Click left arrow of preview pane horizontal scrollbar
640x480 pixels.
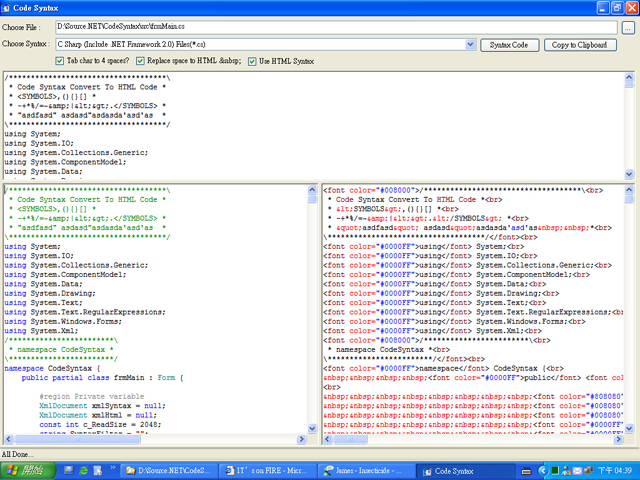tap(9, 439)
